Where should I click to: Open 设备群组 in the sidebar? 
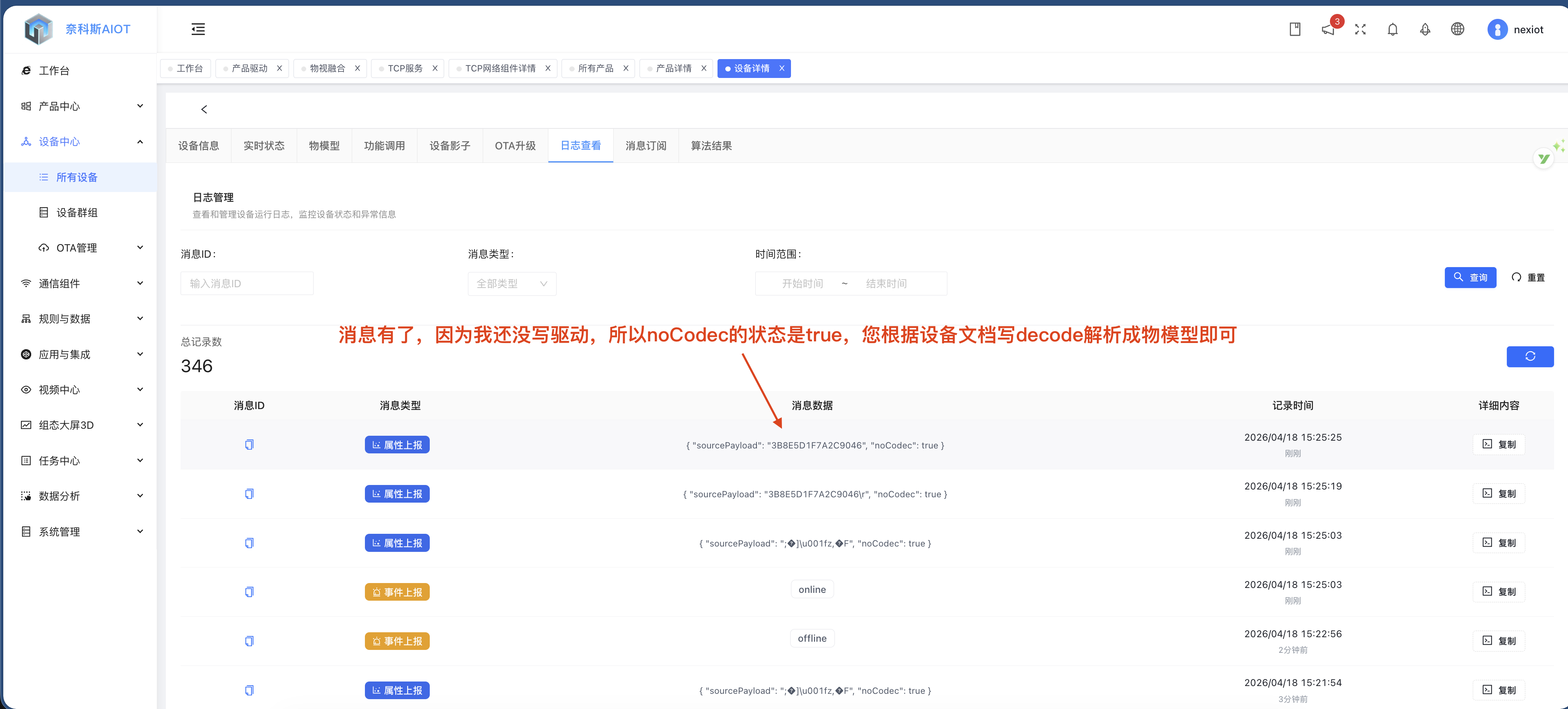[x=80, y=213]
